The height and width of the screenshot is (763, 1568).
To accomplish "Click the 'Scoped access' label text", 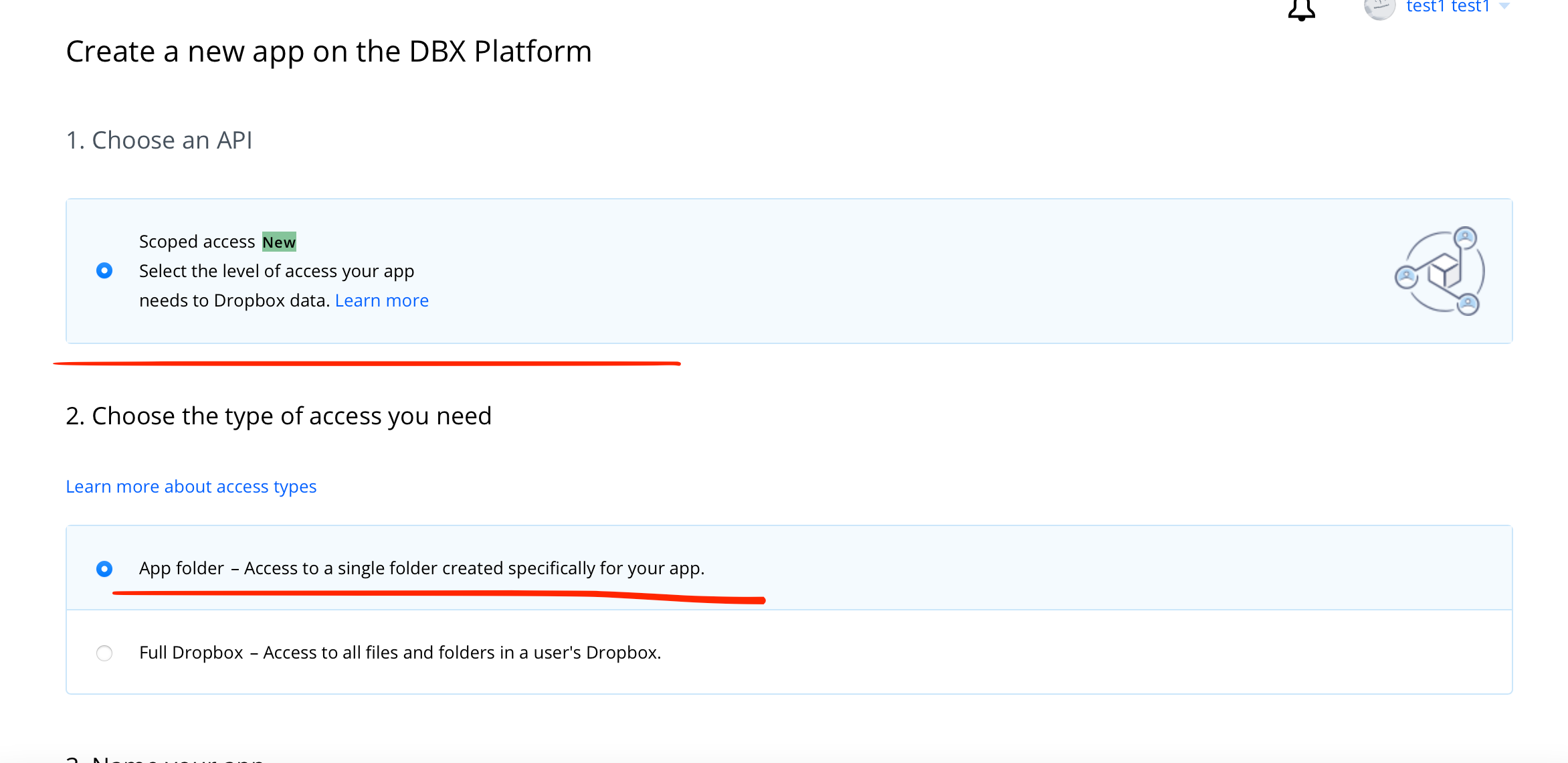I will click(197, 242).
